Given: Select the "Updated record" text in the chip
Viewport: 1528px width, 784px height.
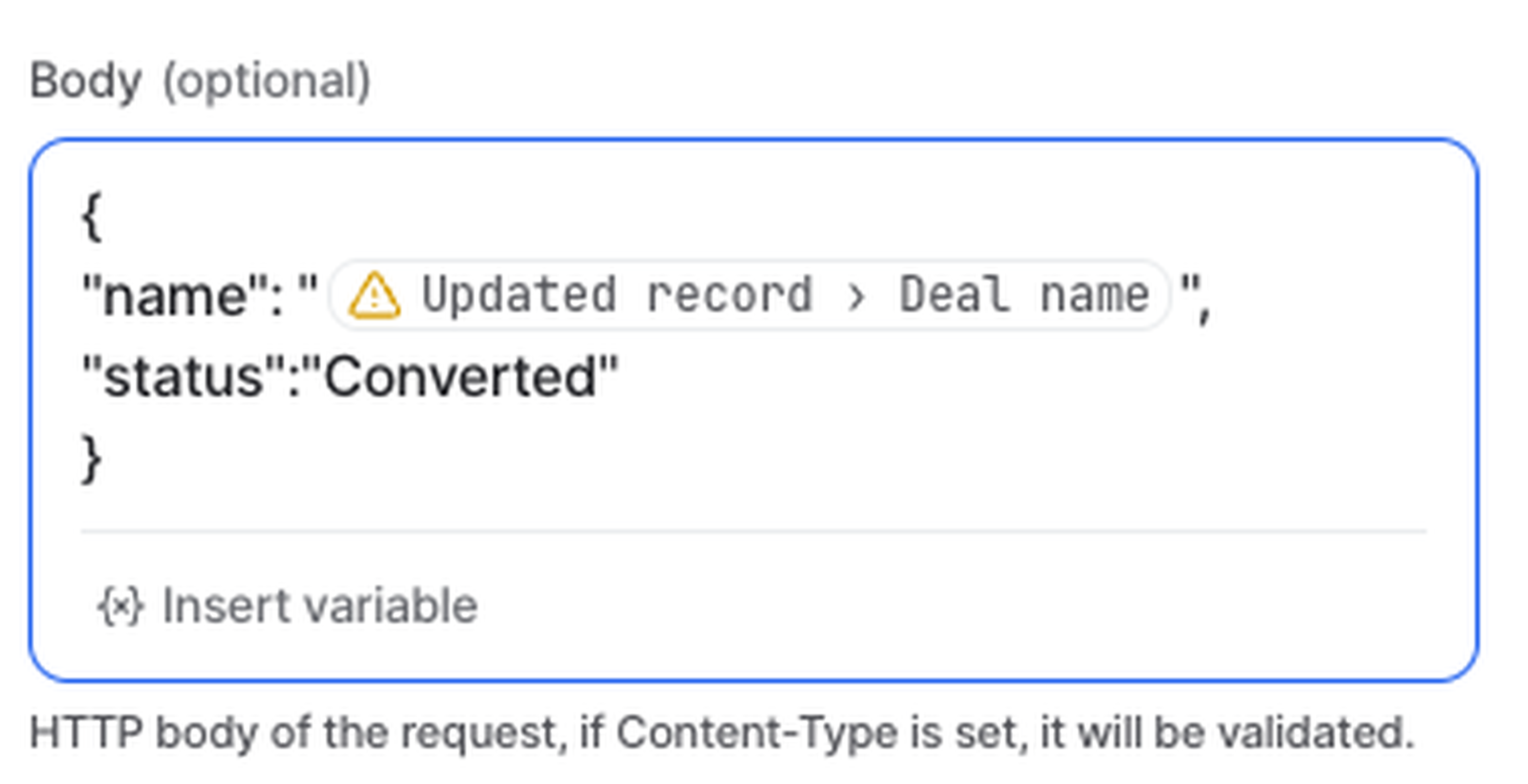Looking at the screenshot, I should (x=616, y=295).
